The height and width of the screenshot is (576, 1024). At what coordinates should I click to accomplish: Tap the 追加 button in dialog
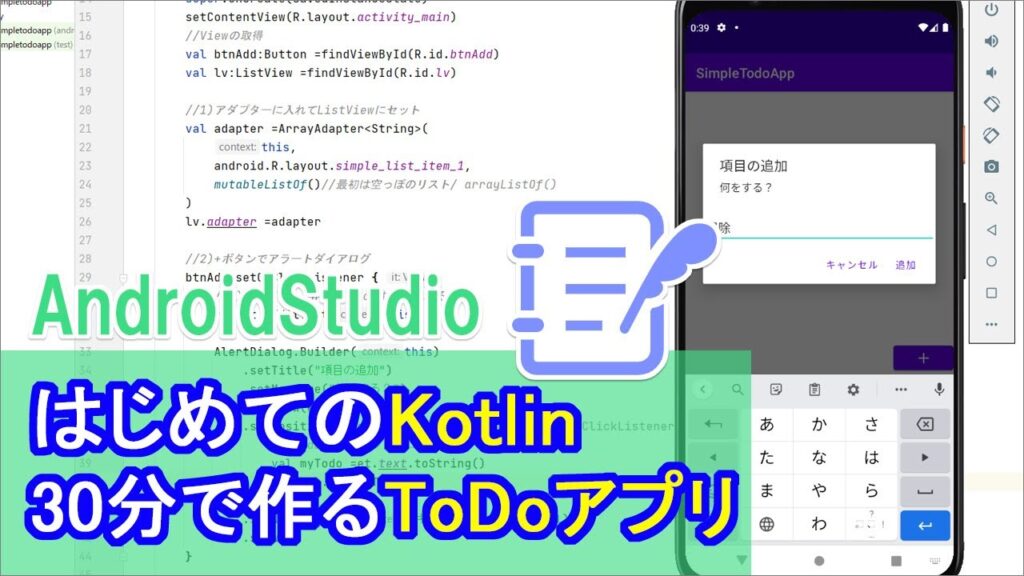coord(905,264)
